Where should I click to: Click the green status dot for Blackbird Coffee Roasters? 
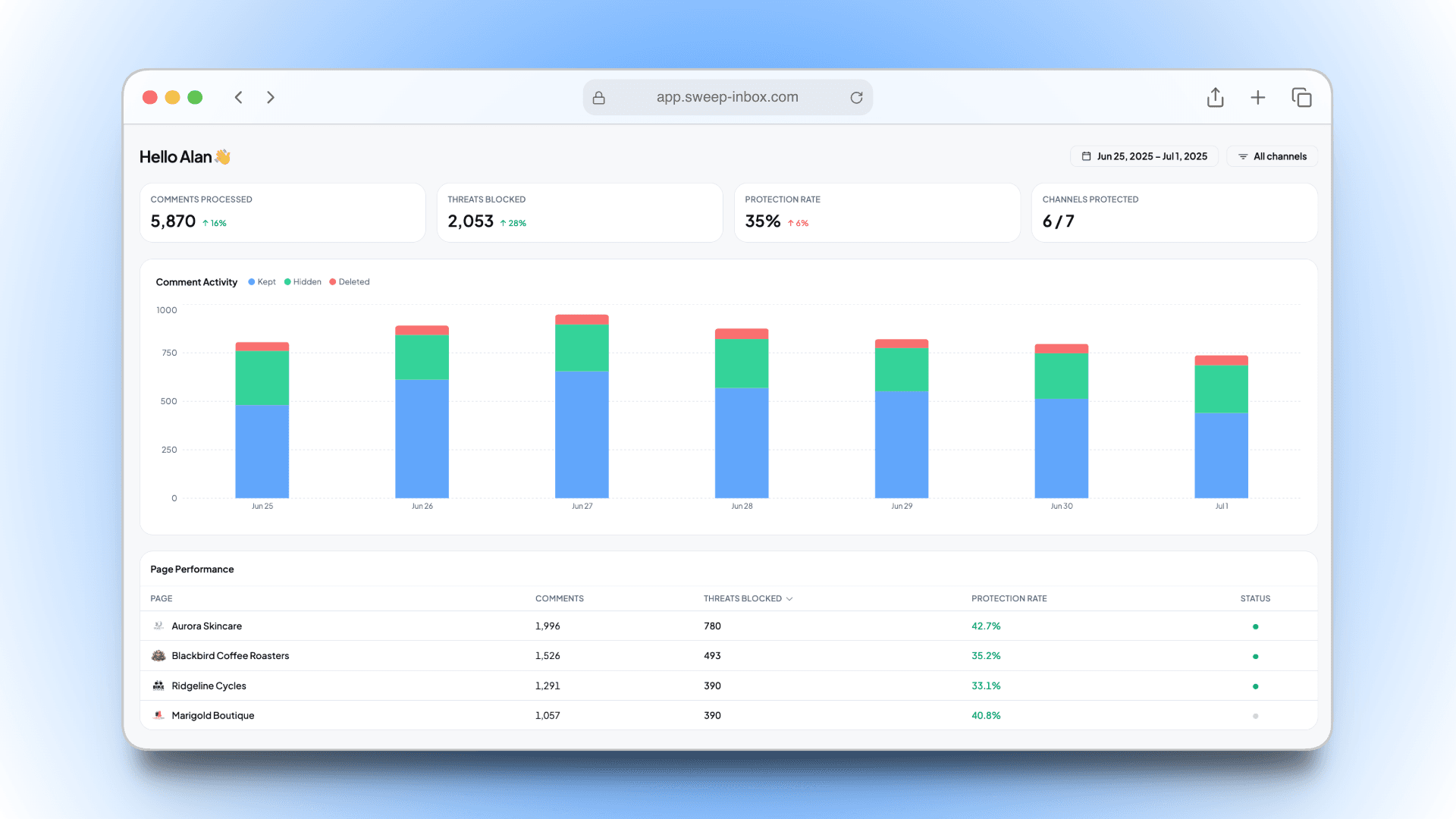pos(1255,656)
